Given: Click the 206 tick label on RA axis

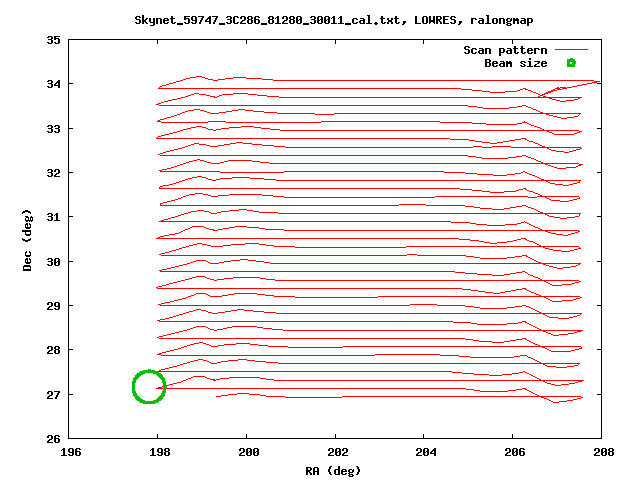Looking at the screenshot, I should [x=515, y=452].
